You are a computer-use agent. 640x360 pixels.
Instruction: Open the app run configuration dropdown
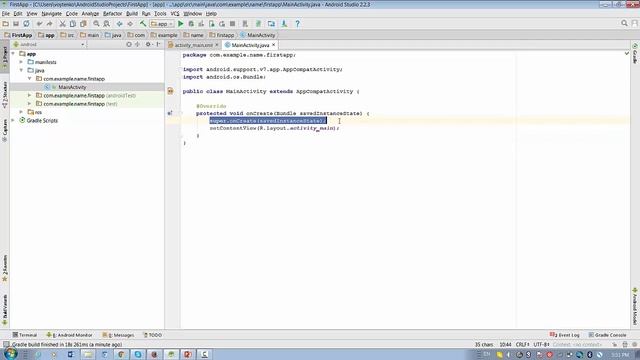(162, 24)
